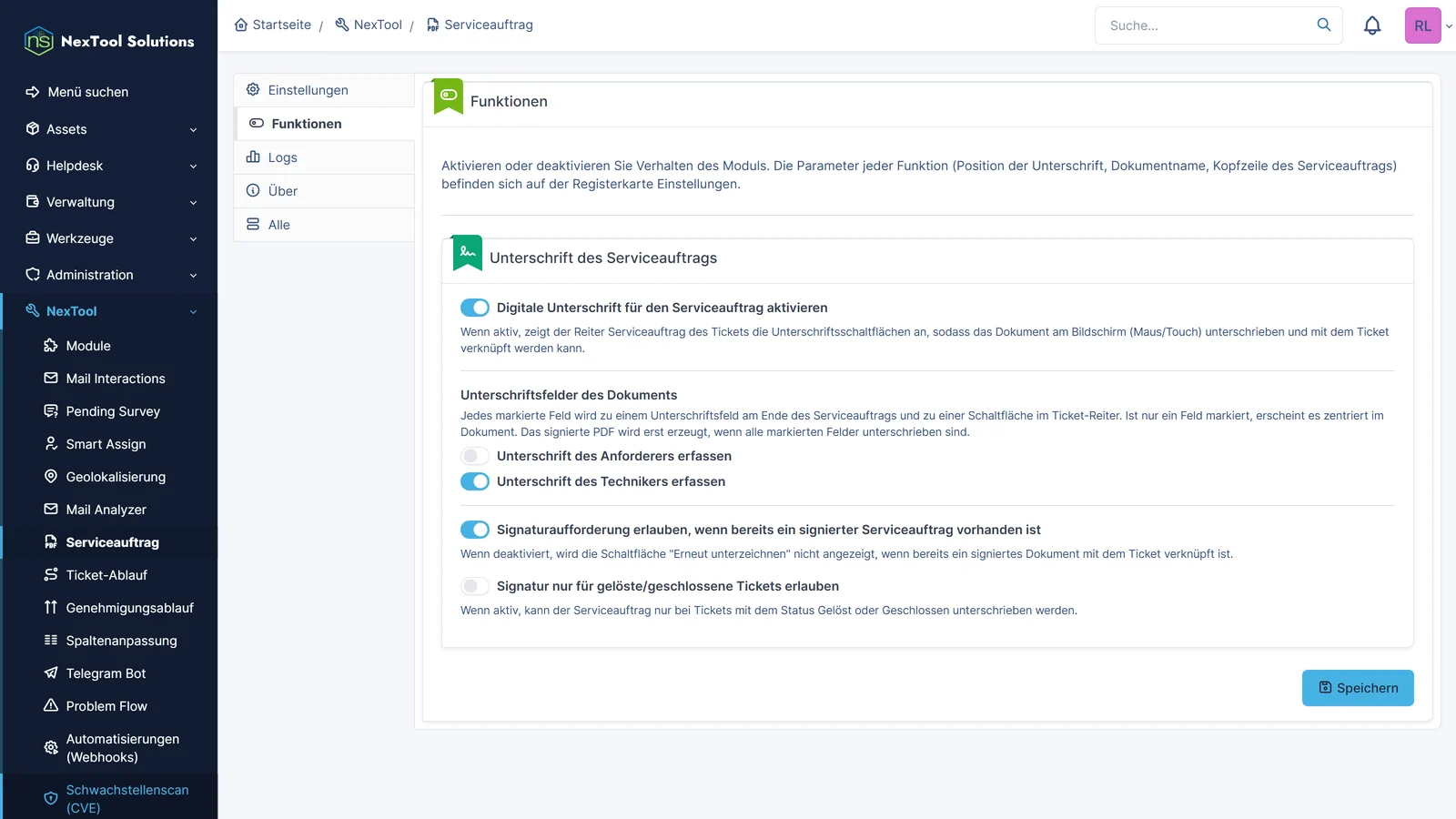Open the Über tab
Image resolution: width=1456 pixels, height=819 pixels.
(324, 191)
